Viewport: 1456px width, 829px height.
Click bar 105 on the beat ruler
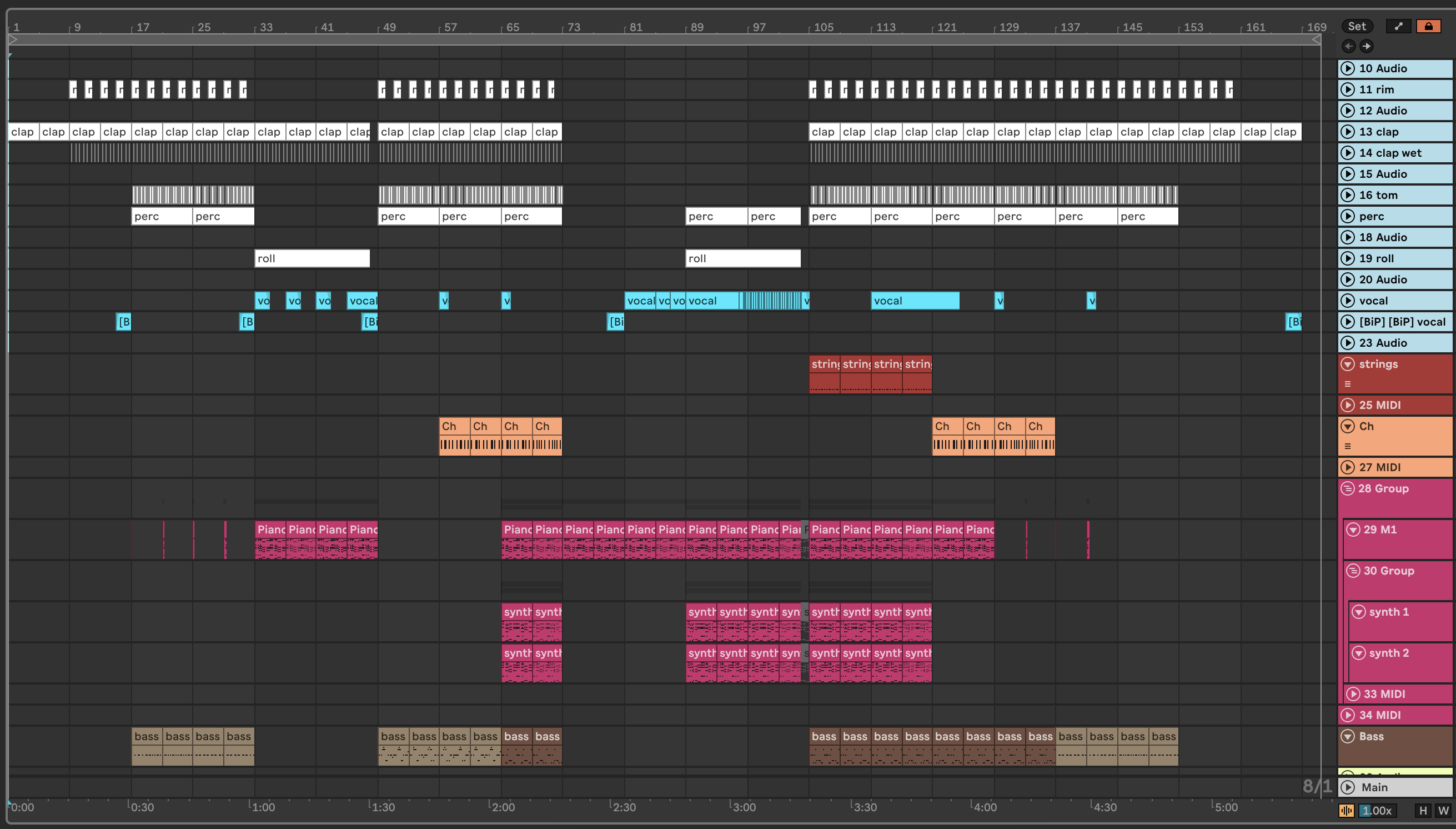pos(824,27)
